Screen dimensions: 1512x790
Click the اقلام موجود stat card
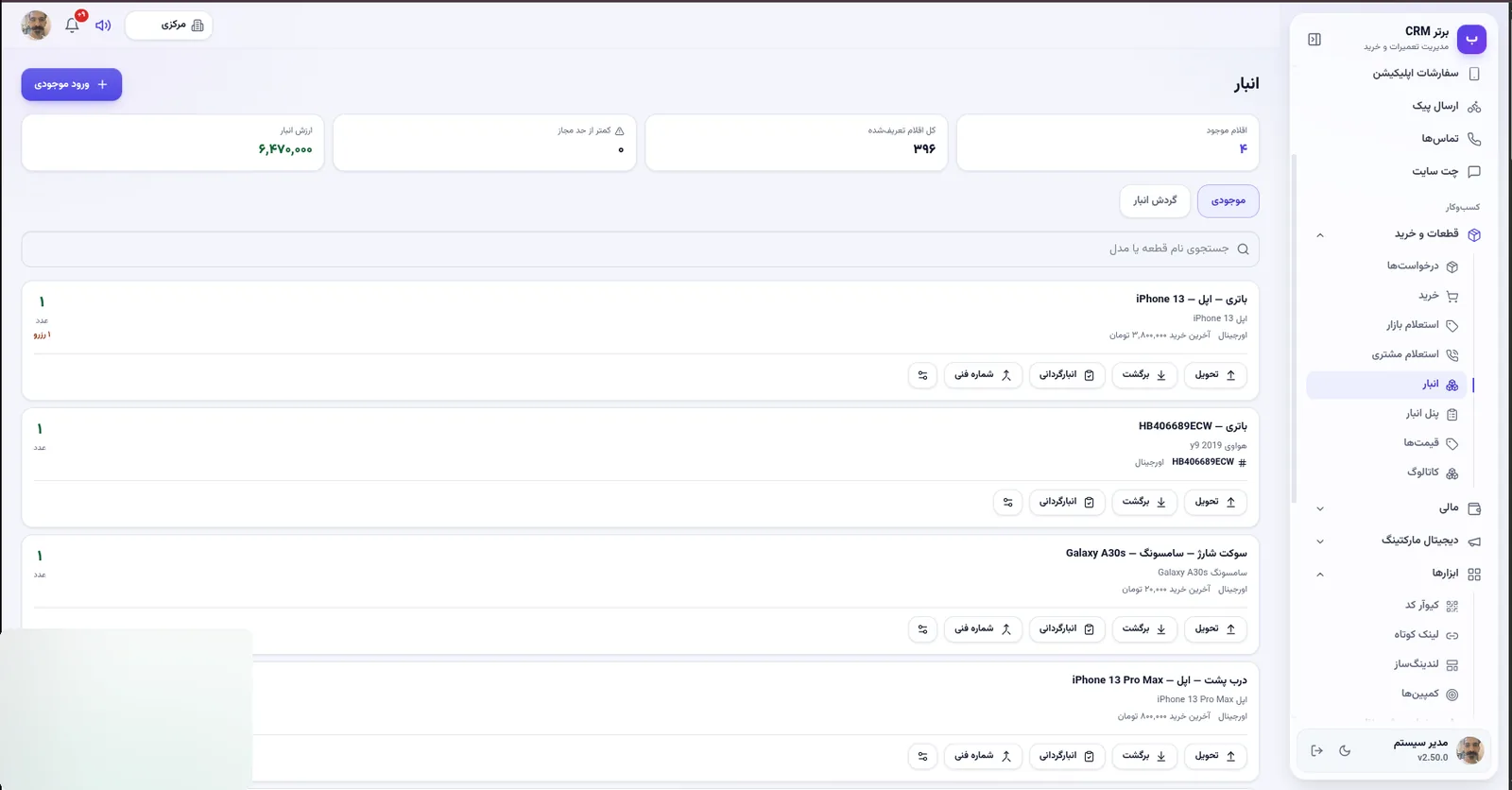click(1108, 143)
